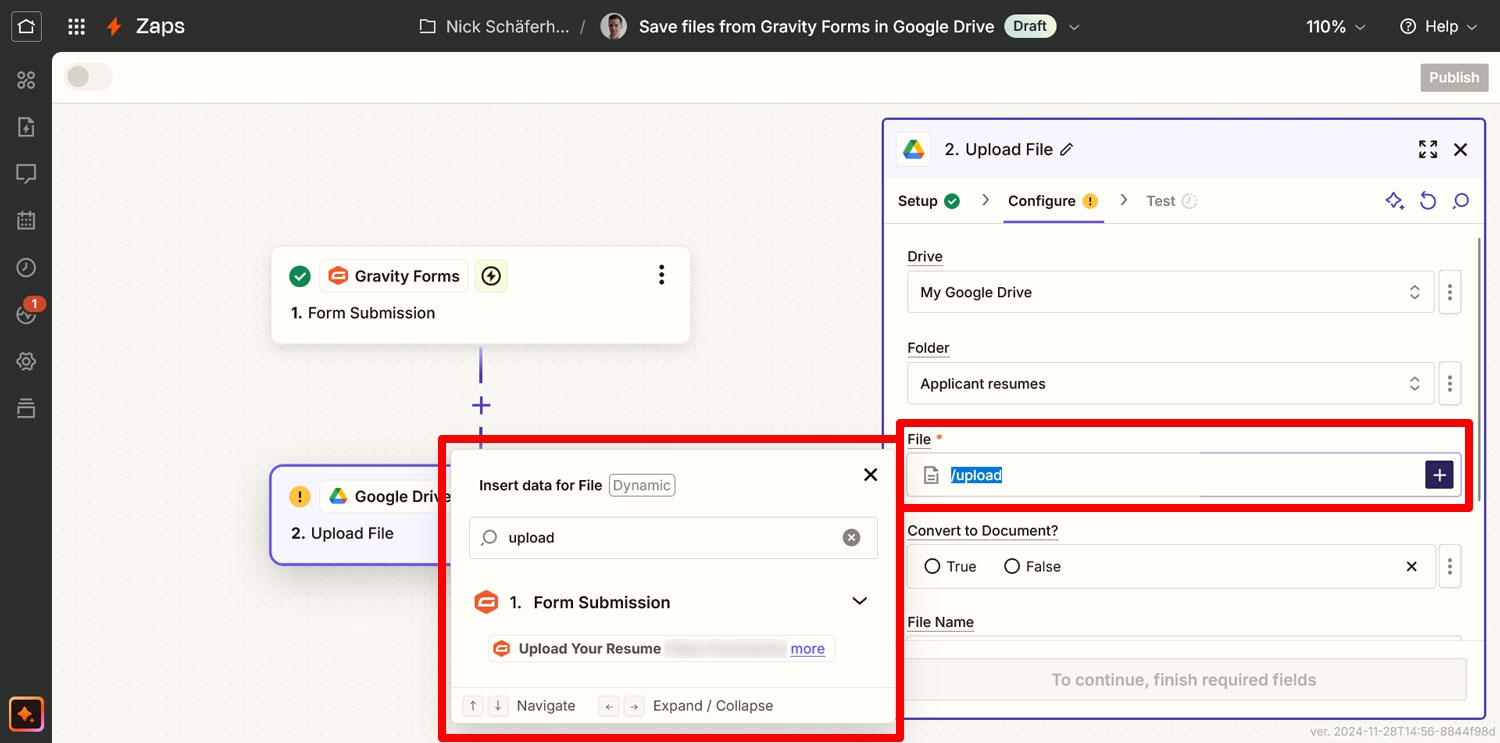1500x743 pixels.
Task: Open the sidebar comments icon
Action: [26, 174]
